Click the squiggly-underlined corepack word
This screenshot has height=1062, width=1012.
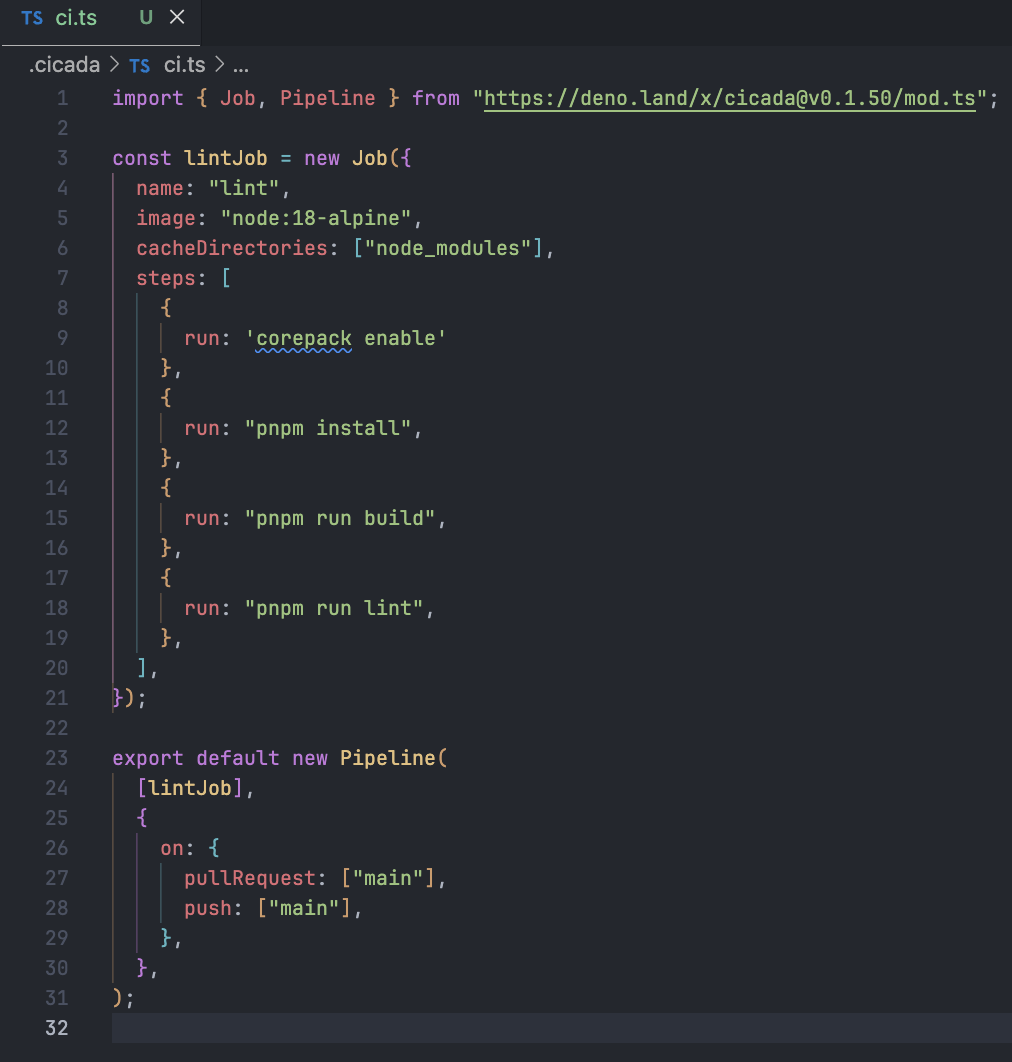point(304,338)
